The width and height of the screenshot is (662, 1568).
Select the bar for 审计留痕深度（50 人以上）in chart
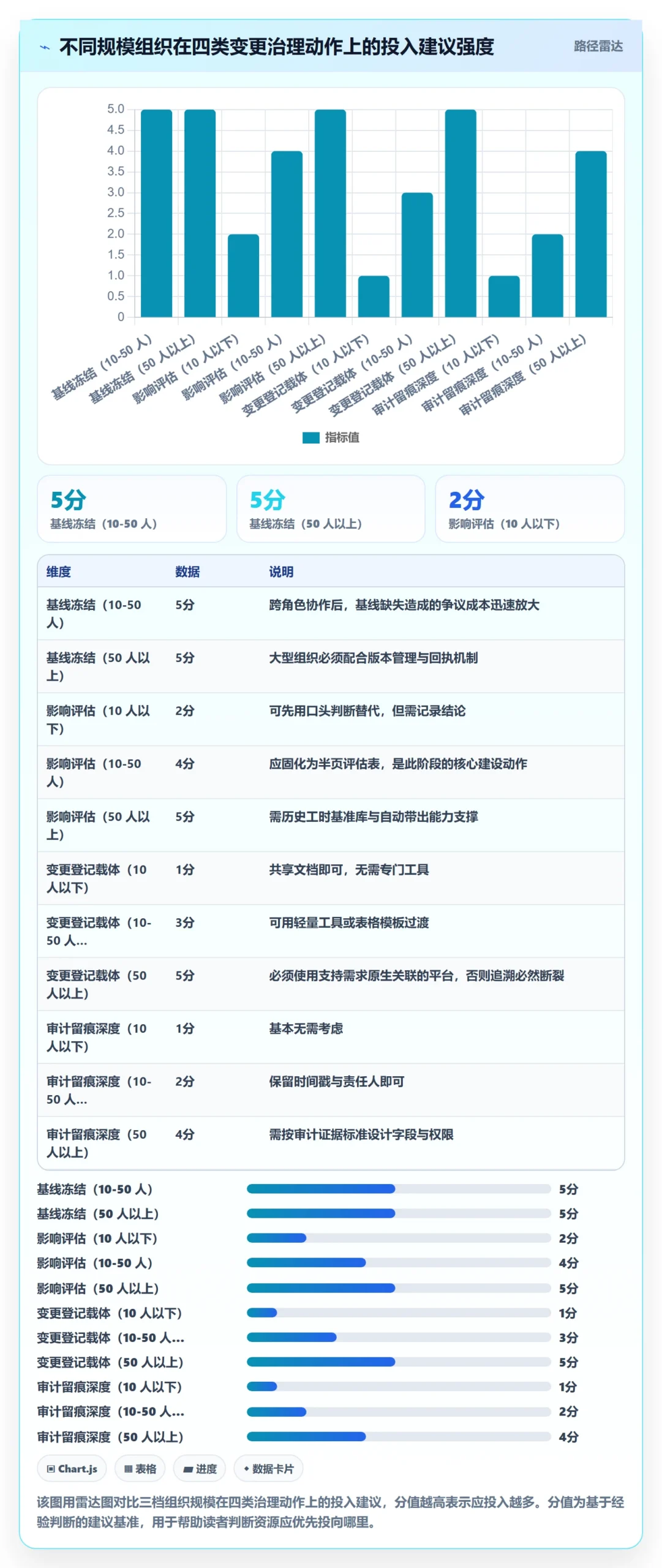pos(592,234)
